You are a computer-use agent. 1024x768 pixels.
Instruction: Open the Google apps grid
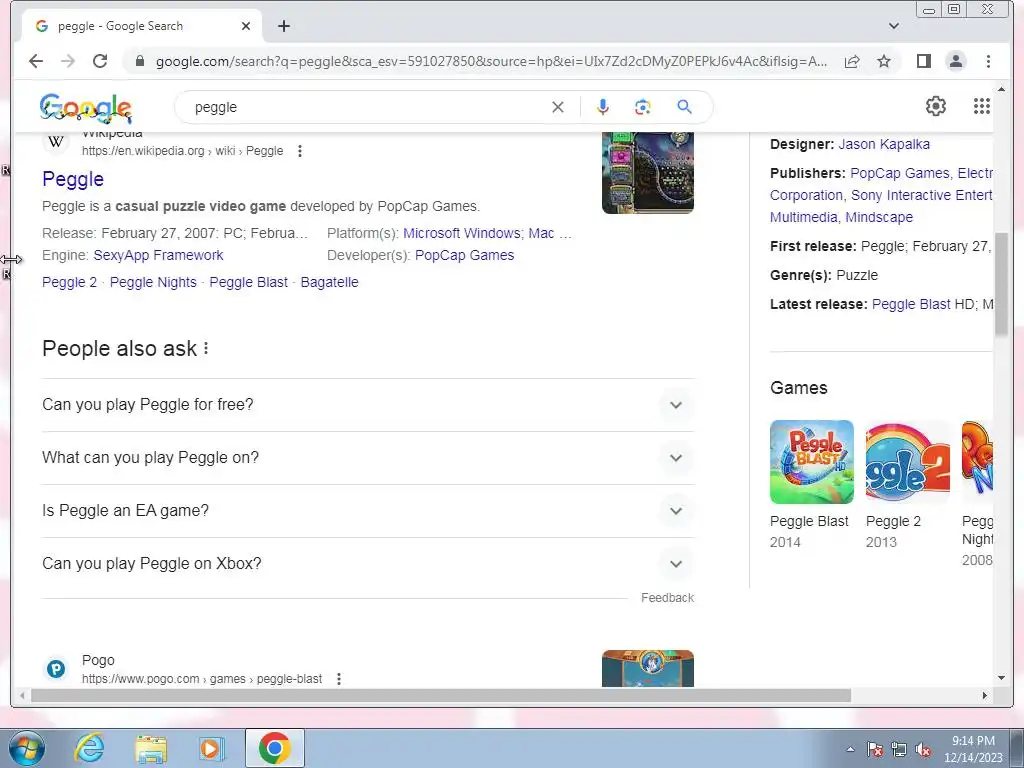pos(982,106)
